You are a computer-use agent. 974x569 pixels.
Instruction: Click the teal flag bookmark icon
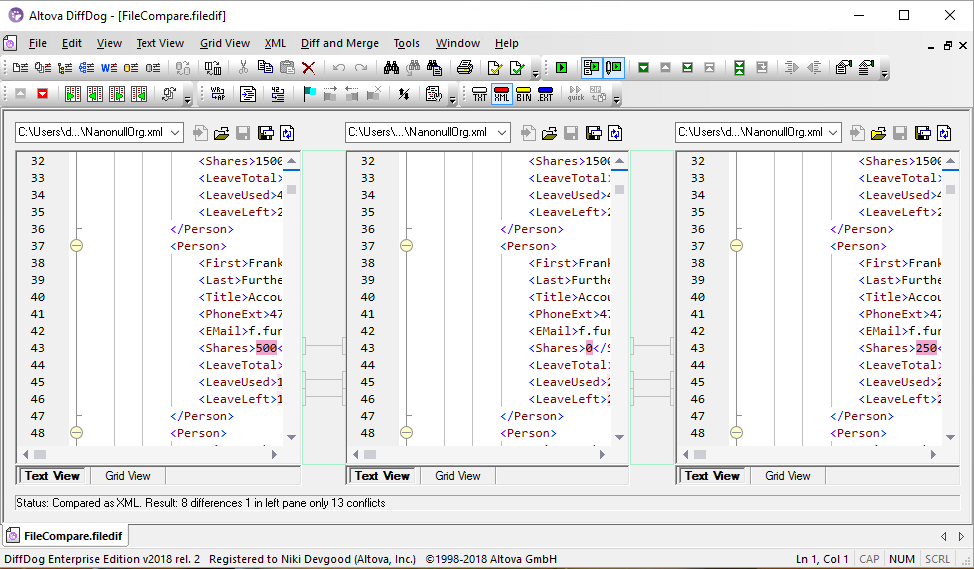click(x=309, y=94)
